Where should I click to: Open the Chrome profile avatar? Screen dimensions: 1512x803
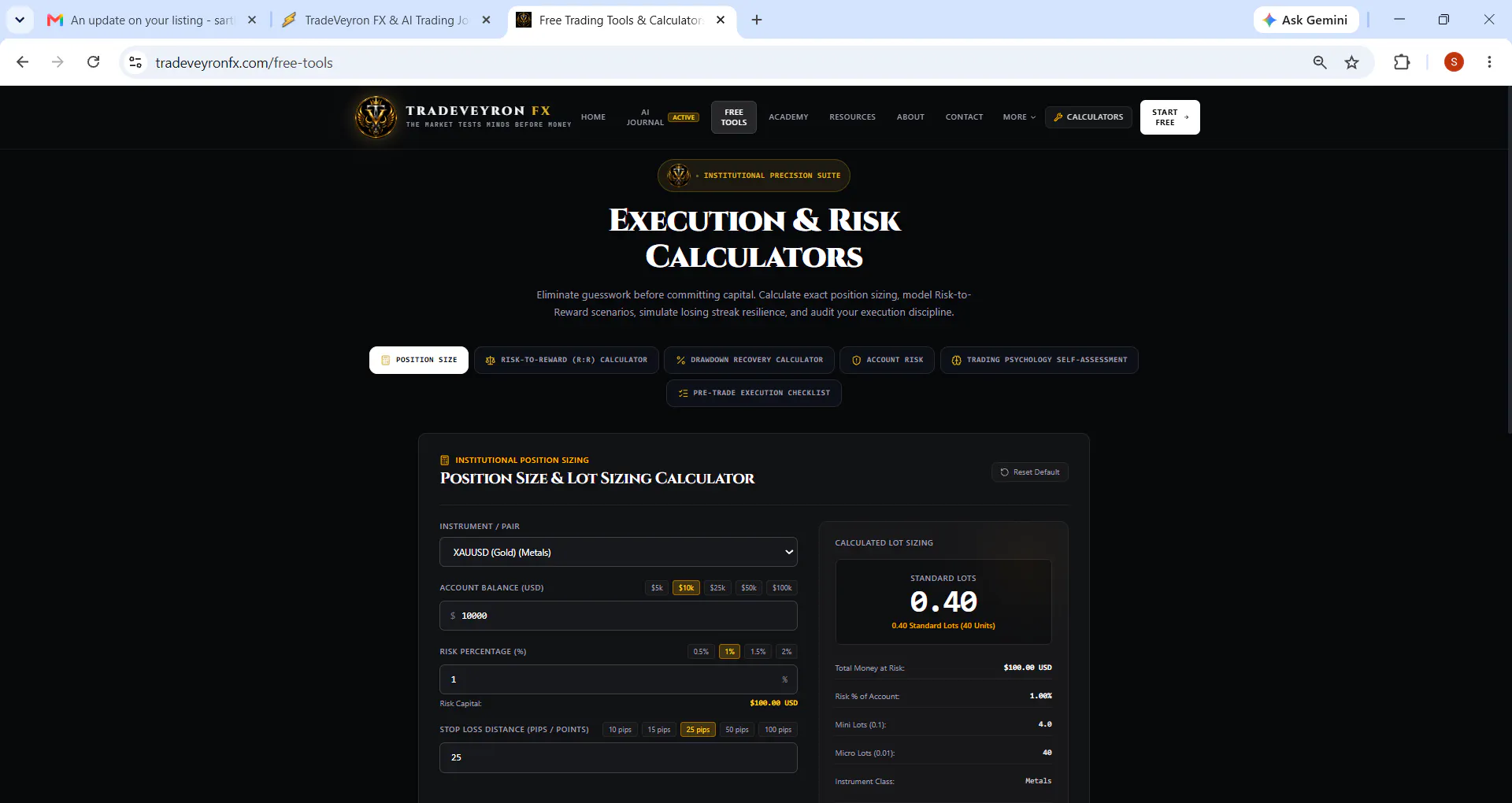click(1454, 62)
